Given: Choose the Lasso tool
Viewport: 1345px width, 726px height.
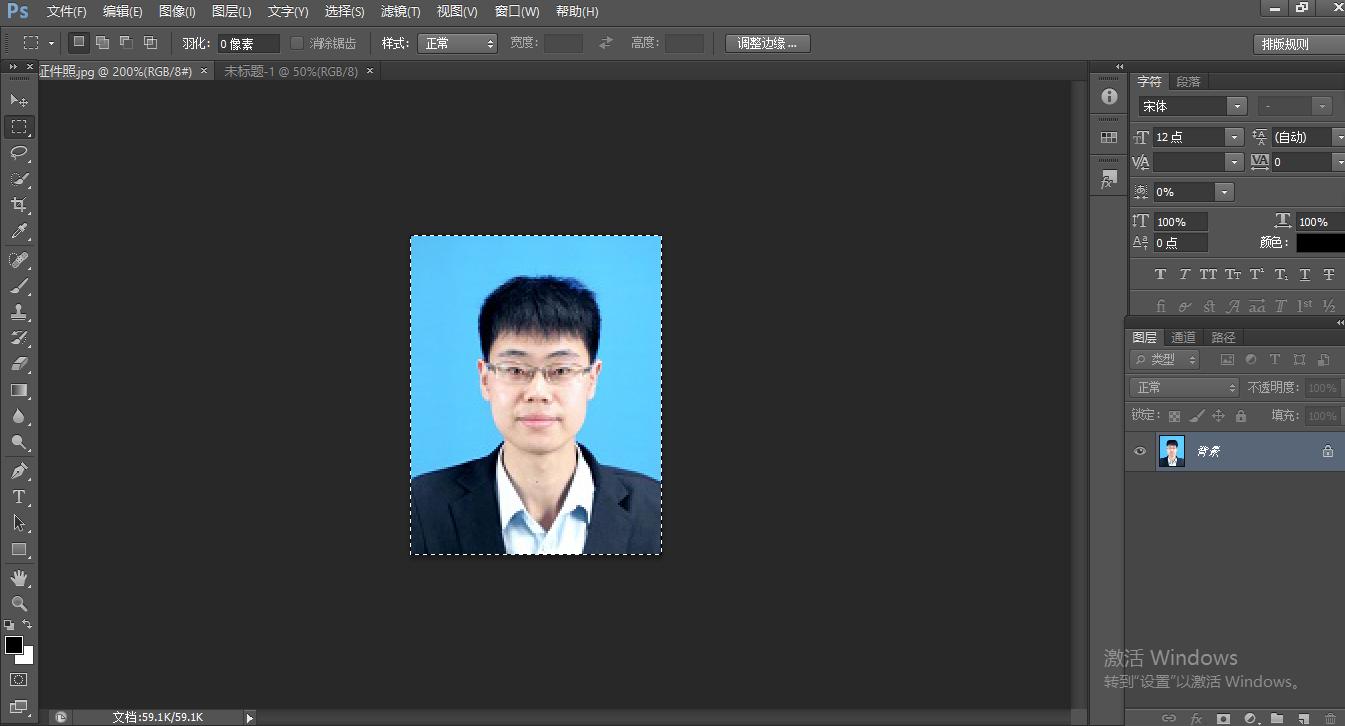Looking at the screenshot, I should tap(20, 152).
